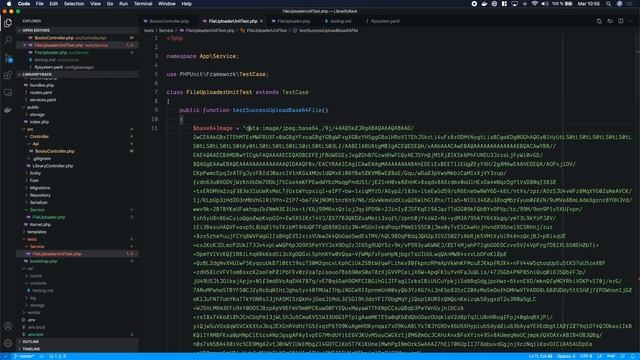
Task: Click the git branch master in status bar
Action: point(24,356)
